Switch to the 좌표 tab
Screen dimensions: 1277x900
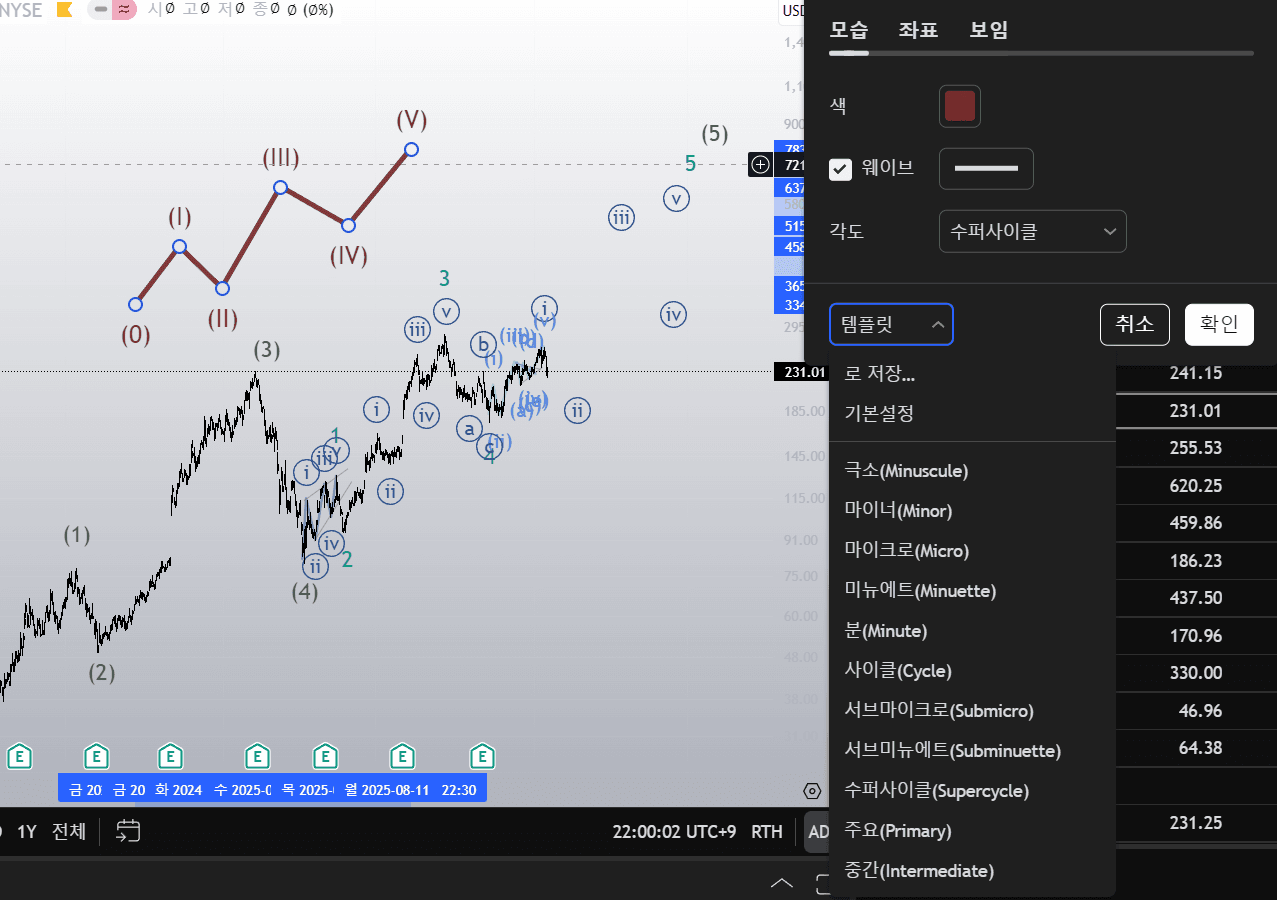coord(918,30)
